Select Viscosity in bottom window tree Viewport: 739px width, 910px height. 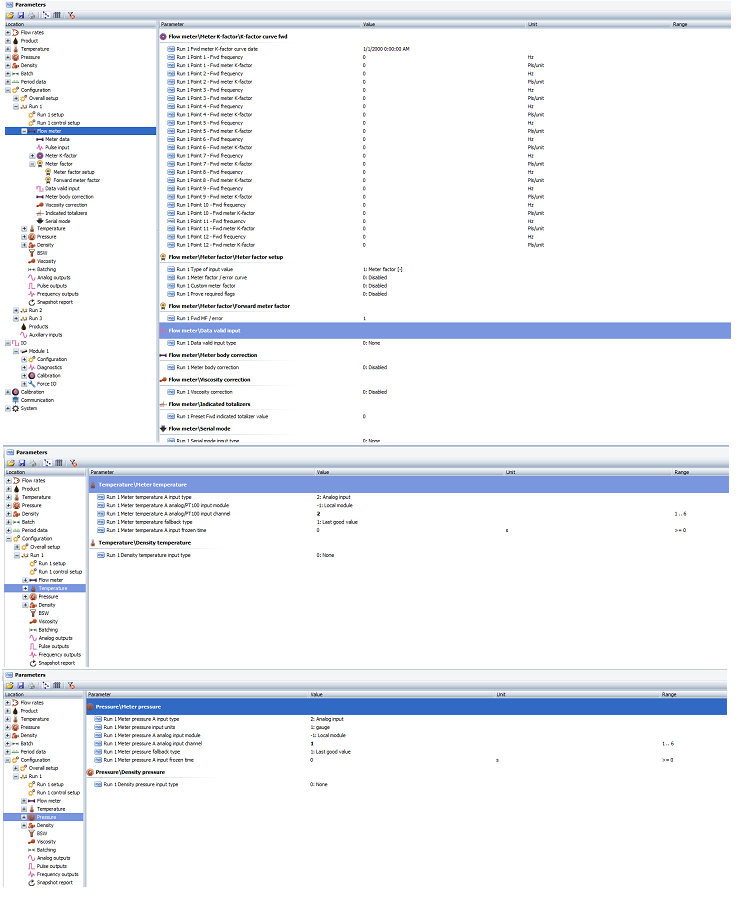46,842
